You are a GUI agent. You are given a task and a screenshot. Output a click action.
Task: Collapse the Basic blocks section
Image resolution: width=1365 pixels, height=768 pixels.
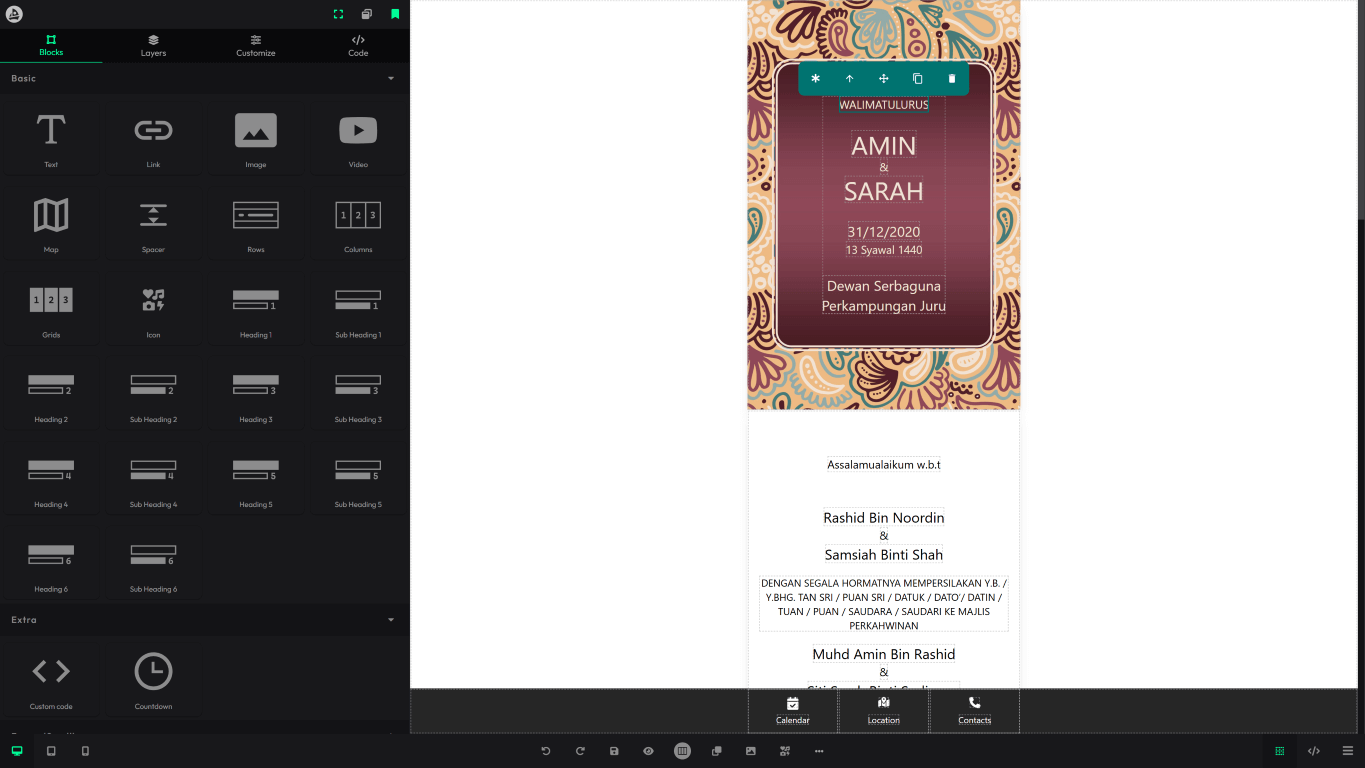391,78
